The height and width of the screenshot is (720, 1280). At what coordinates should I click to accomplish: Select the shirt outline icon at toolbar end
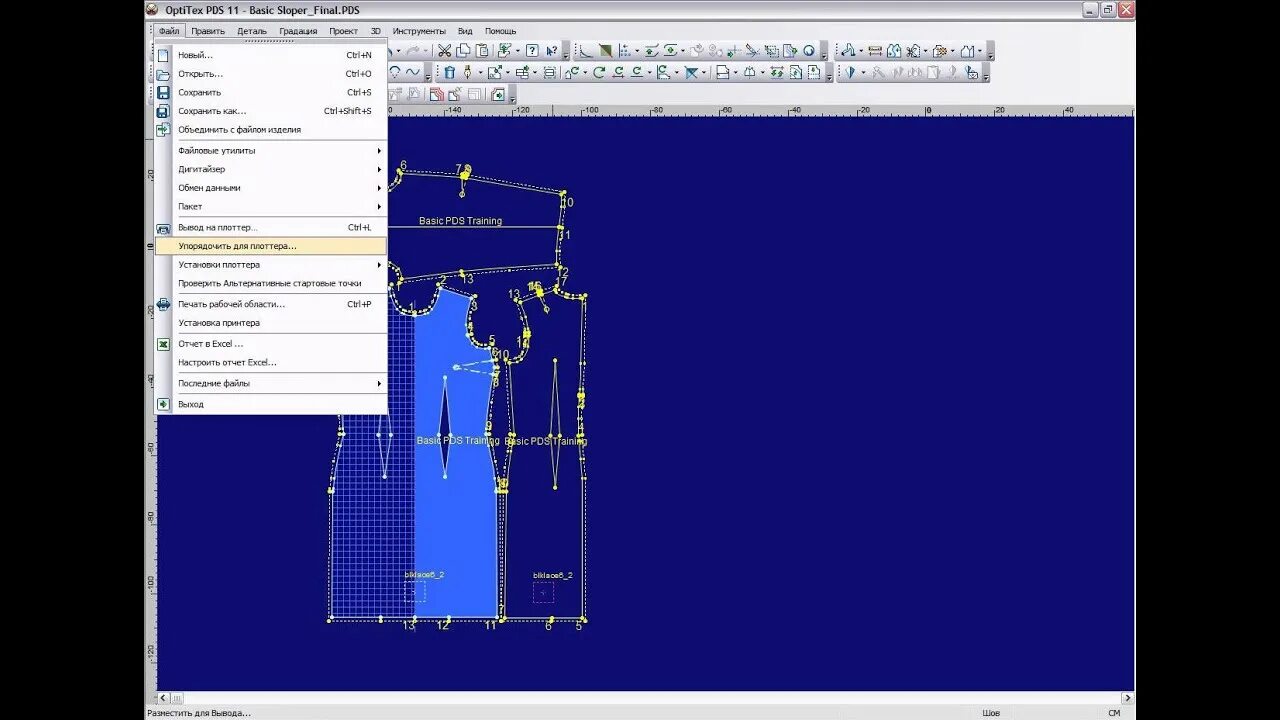pos(967,51)
